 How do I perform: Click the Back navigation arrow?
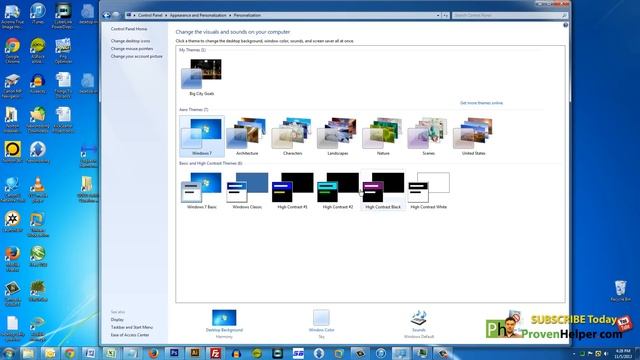coord(107,15)
